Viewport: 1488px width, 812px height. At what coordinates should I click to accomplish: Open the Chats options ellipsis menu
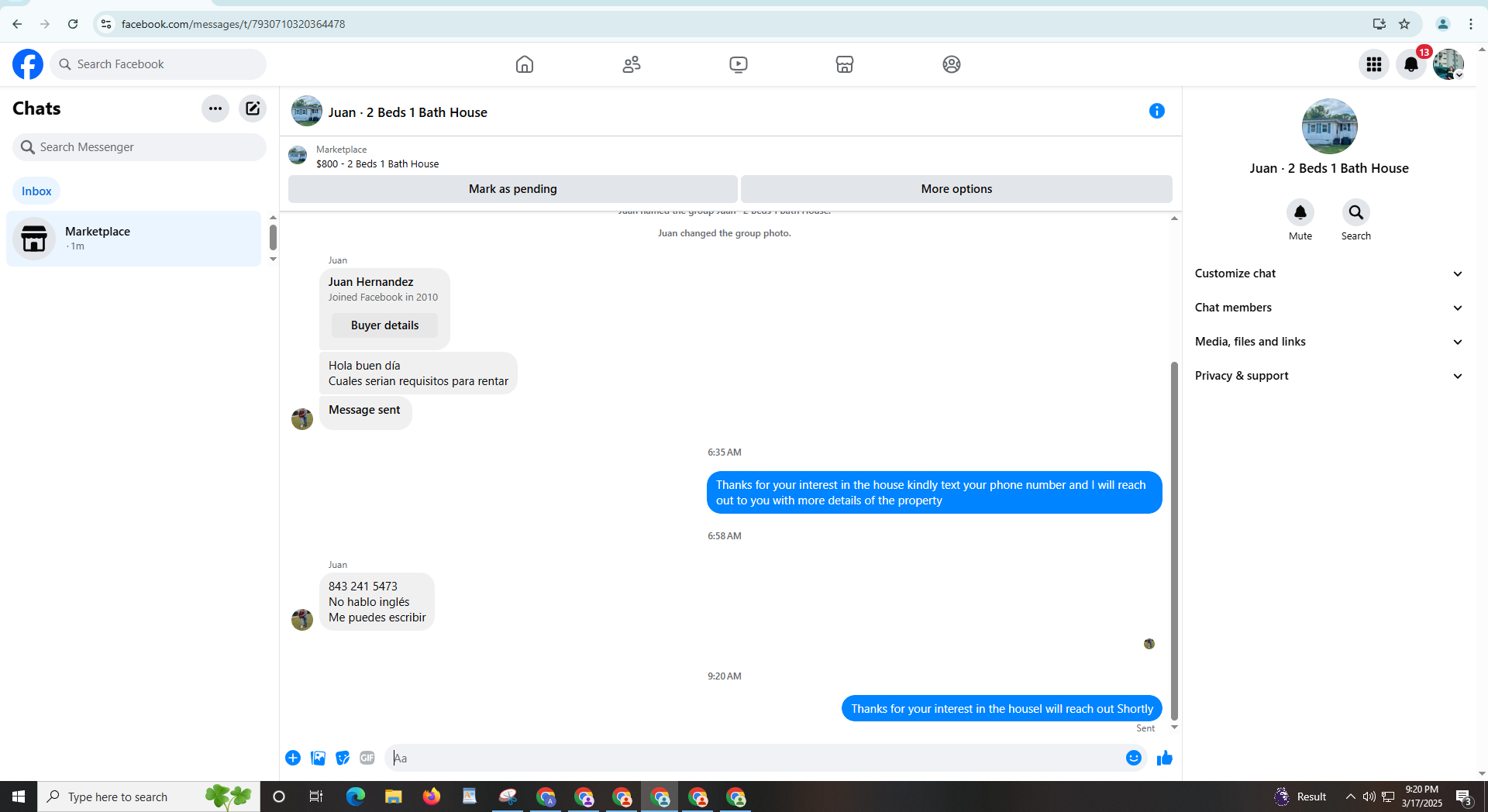point(215,108)
